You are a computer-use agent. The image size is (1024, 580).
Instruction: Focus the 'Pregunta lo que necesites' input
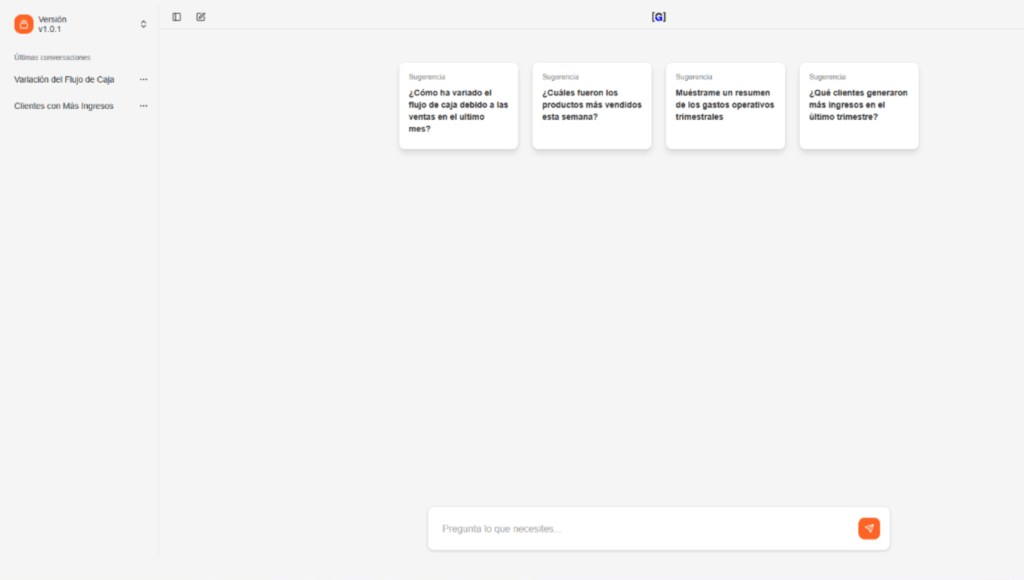pyautogui.click(x=640, y=528)
